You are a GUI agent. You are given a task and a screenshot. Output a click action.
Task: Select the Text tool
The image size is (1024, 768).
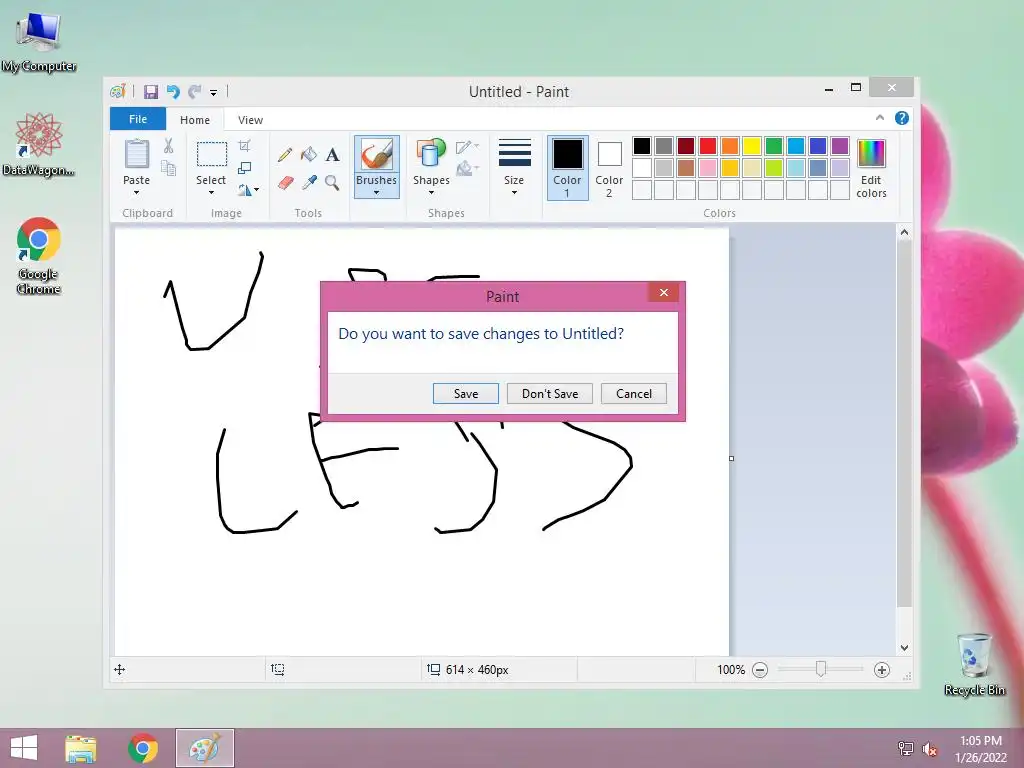332,155
